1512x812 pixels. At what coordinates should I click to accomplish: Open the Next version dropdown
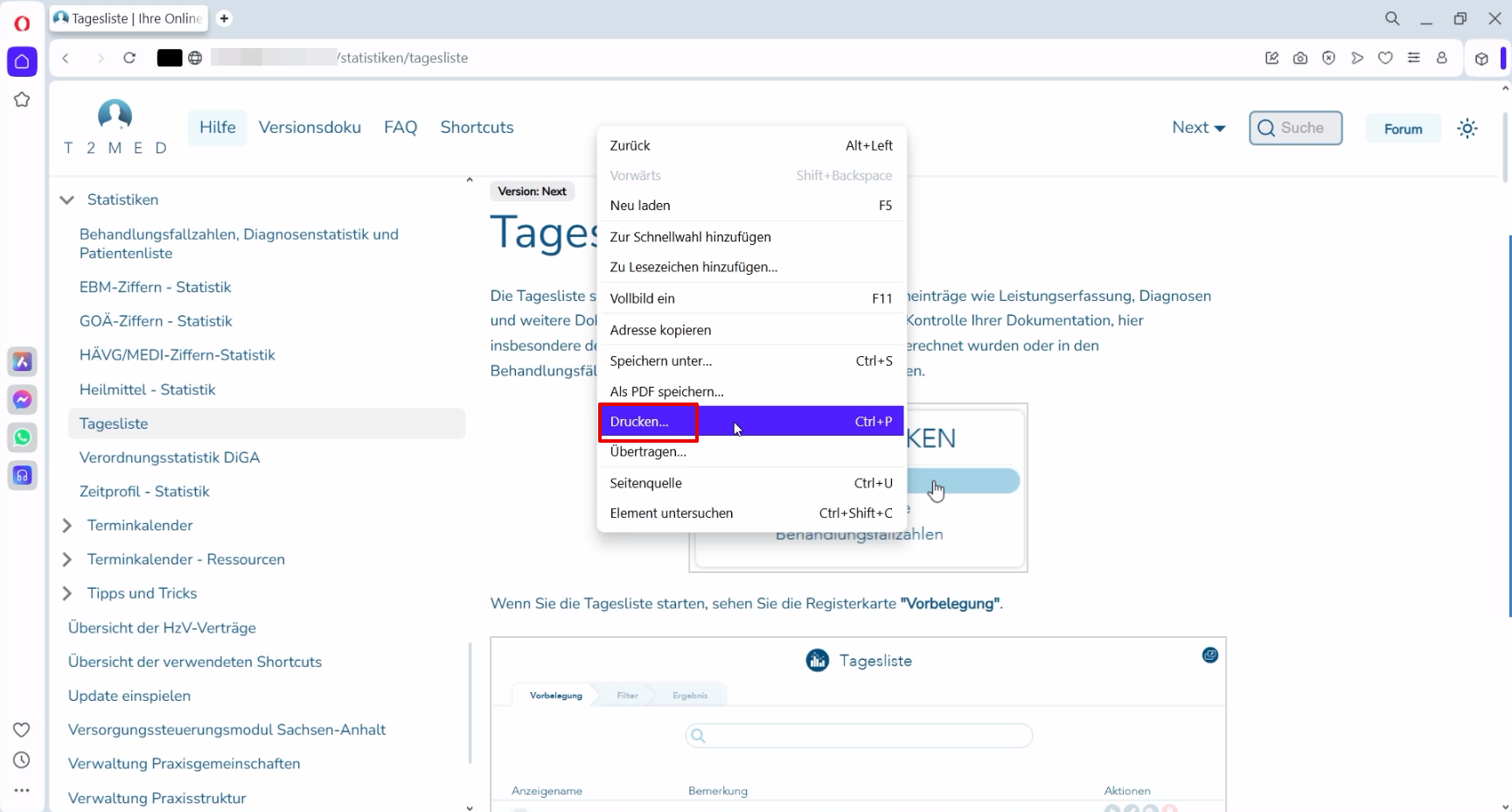click(x=1198, y=128)
